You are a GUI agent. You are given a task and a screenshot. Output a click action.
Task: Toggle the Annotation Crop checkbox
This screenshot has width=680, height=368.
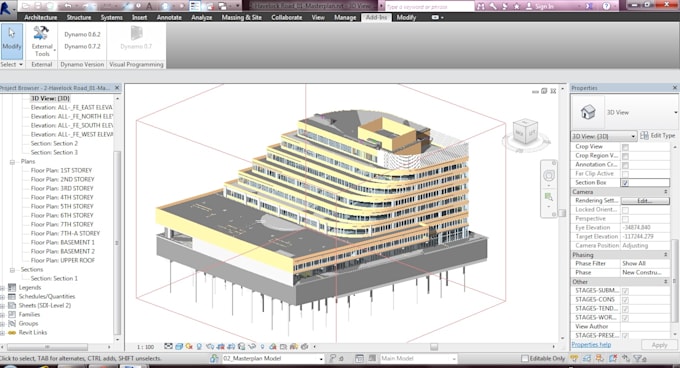point(625,165)
